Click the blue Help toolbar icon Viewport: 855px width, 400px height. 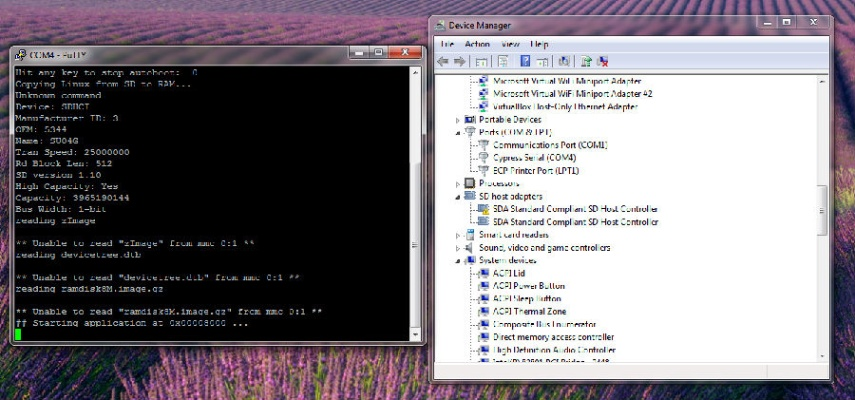[x=524, y=62]
